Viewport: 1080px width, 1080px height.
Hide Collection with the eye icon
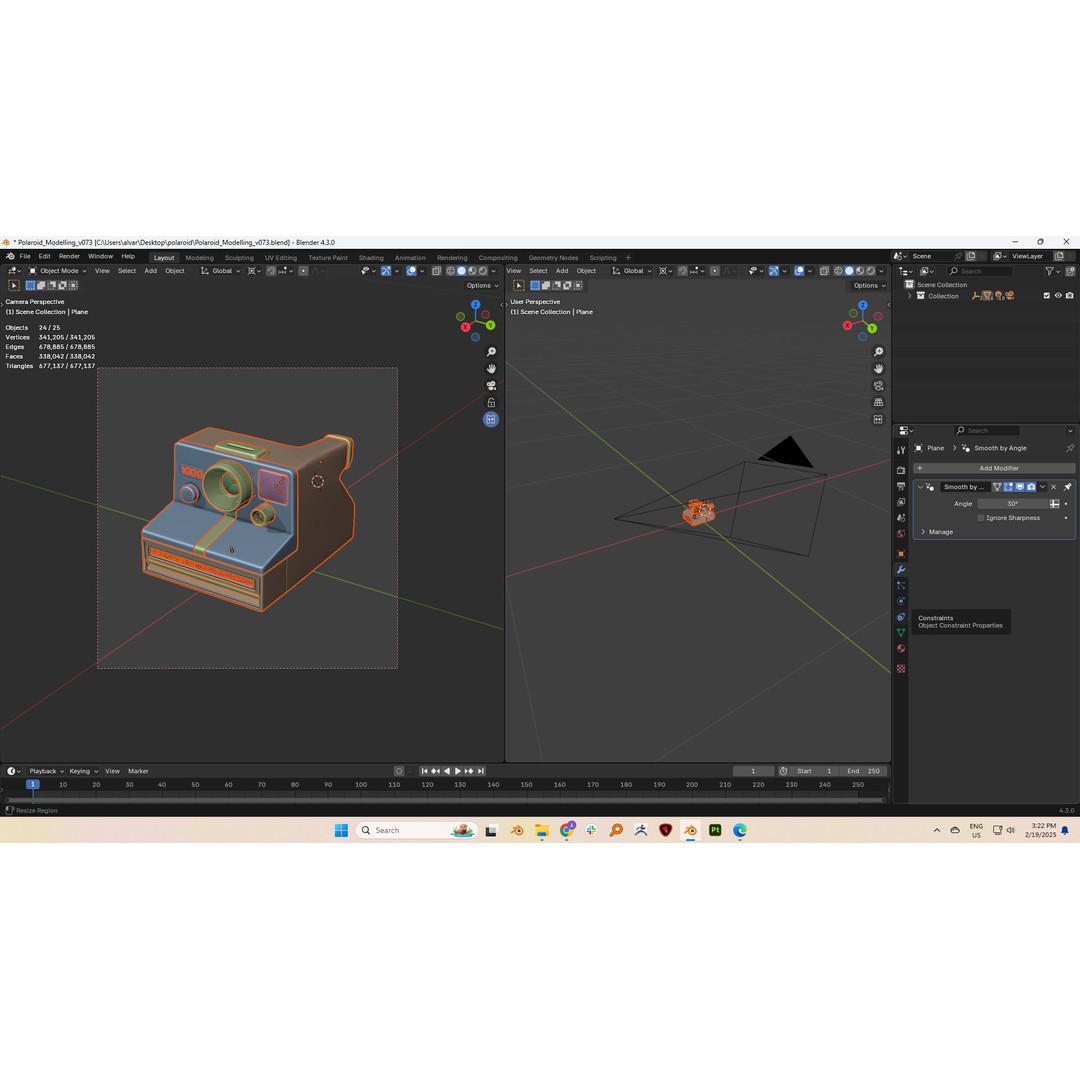click(x=1058, y=296)
